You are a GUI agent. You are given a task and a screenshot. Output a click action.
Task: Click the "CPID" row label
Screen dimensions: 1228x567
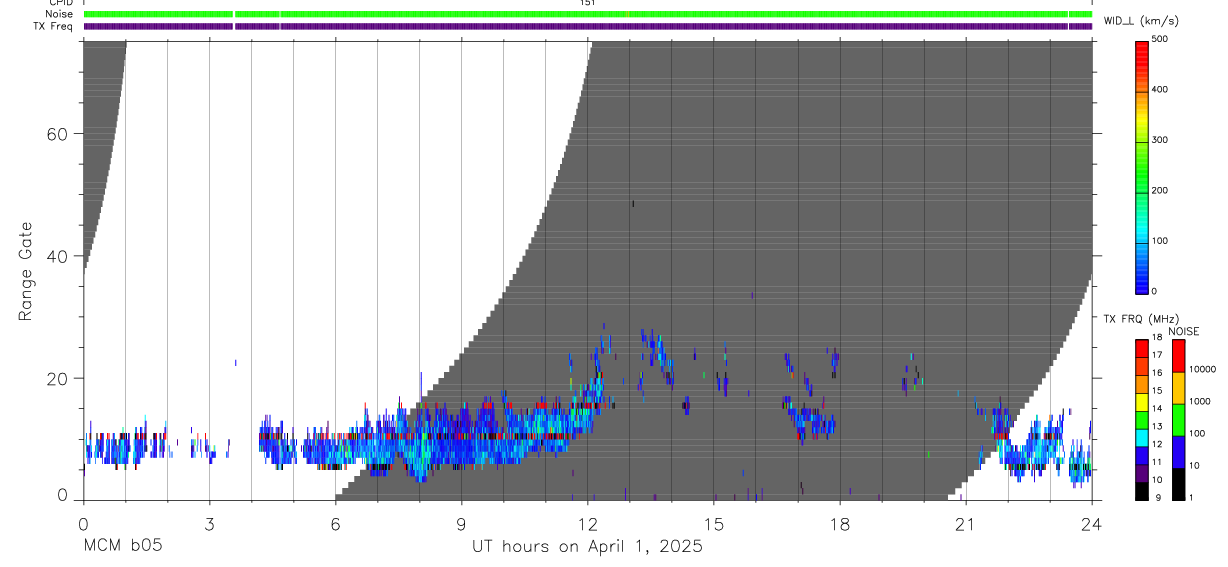(x=60, y=3)
